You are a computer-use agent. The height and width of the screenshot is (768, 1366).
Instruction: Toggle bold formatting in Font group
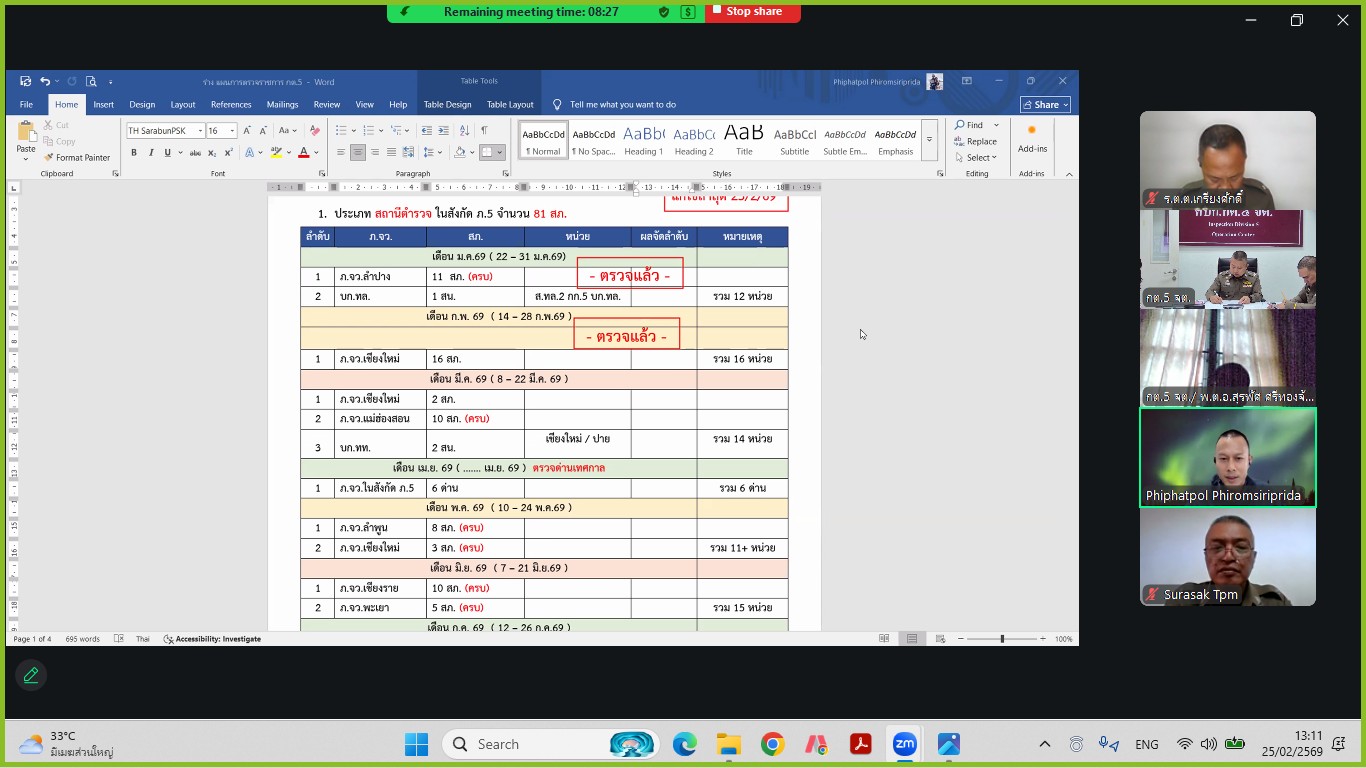tap(134, 153)
